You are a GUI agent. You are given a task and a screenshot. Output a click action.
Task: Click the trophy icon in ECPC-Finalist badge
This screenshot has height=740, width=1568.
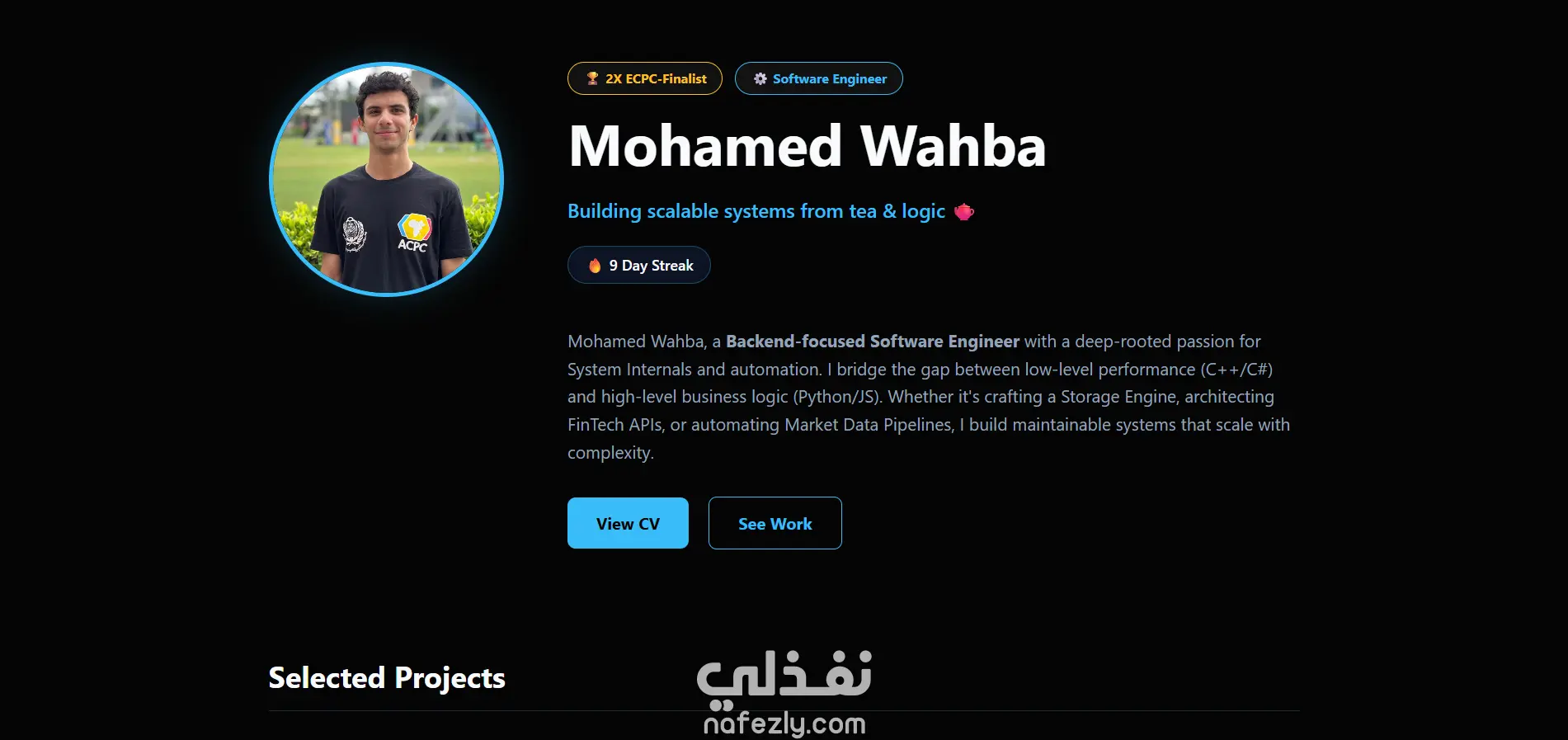coord(592,78)
